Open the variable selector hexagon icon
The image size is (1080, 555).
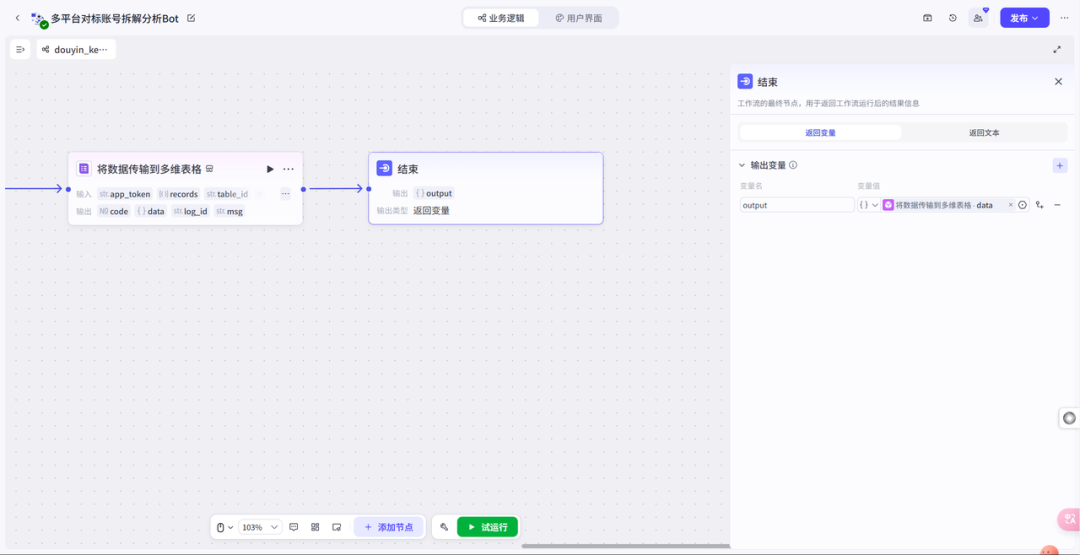click(x=1022, y=205)
